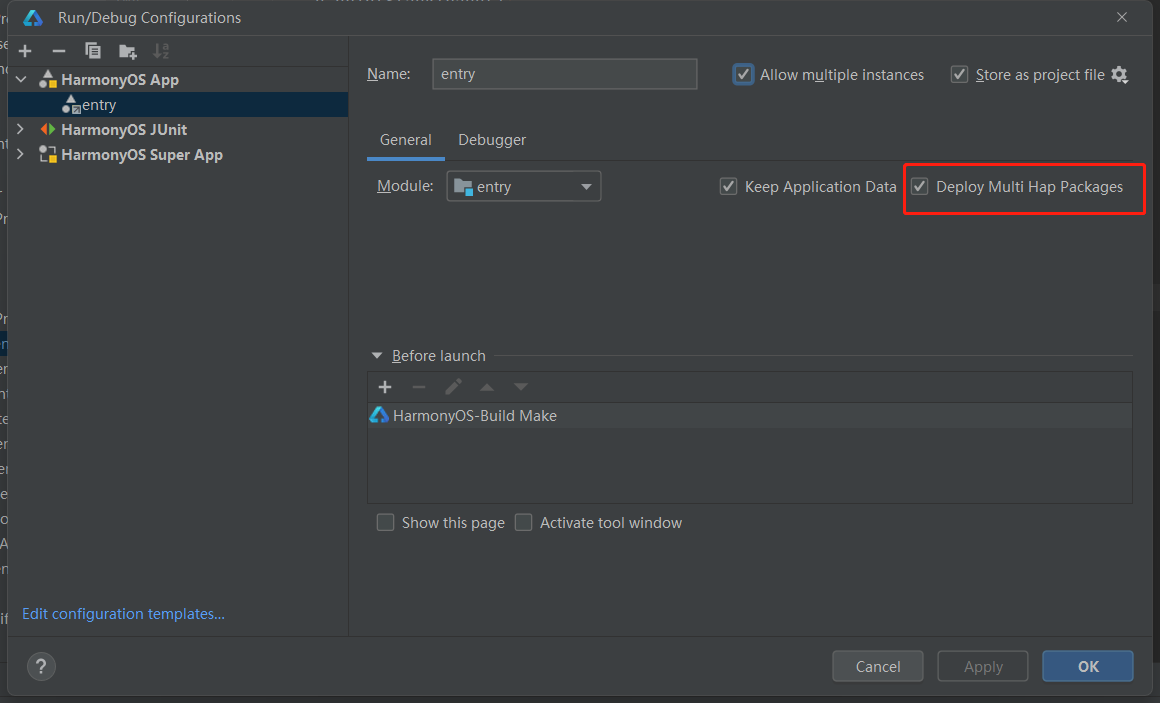
Task: Add a new run configuration
Action: pos(25,51)
